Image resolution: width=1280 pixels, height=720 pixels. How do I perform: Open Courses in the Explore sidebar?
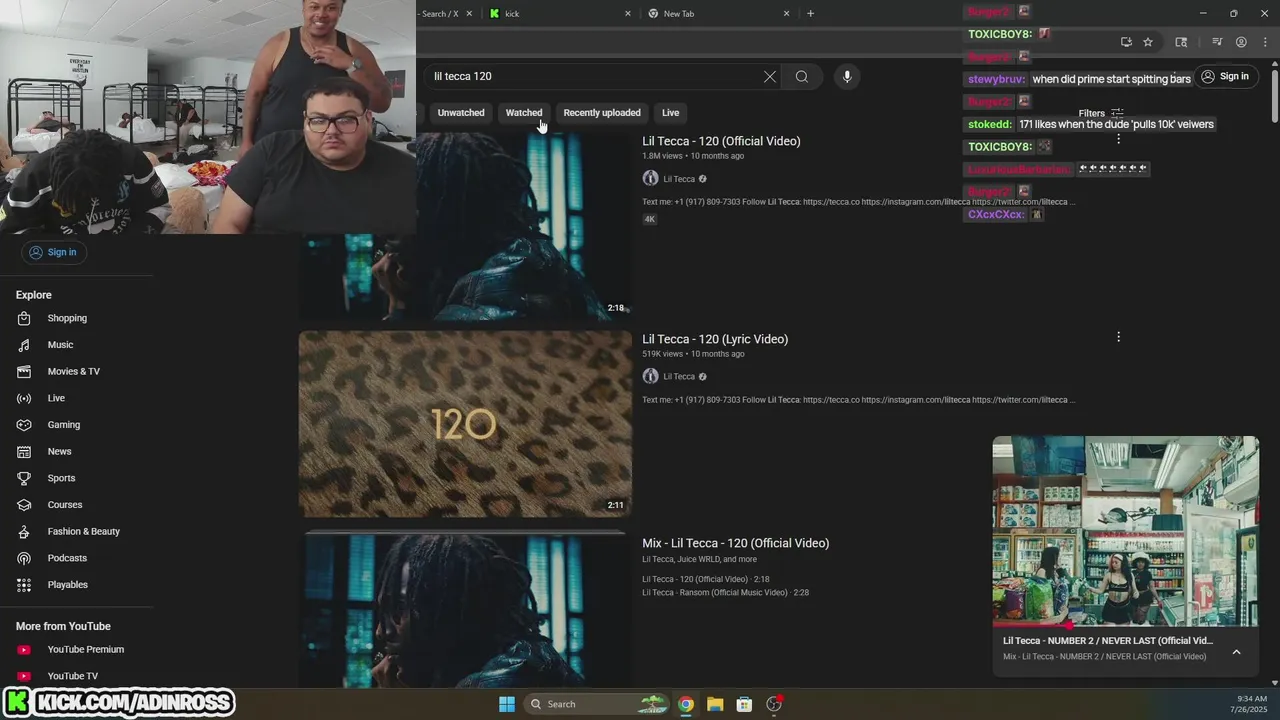click(x=64, y=505)
